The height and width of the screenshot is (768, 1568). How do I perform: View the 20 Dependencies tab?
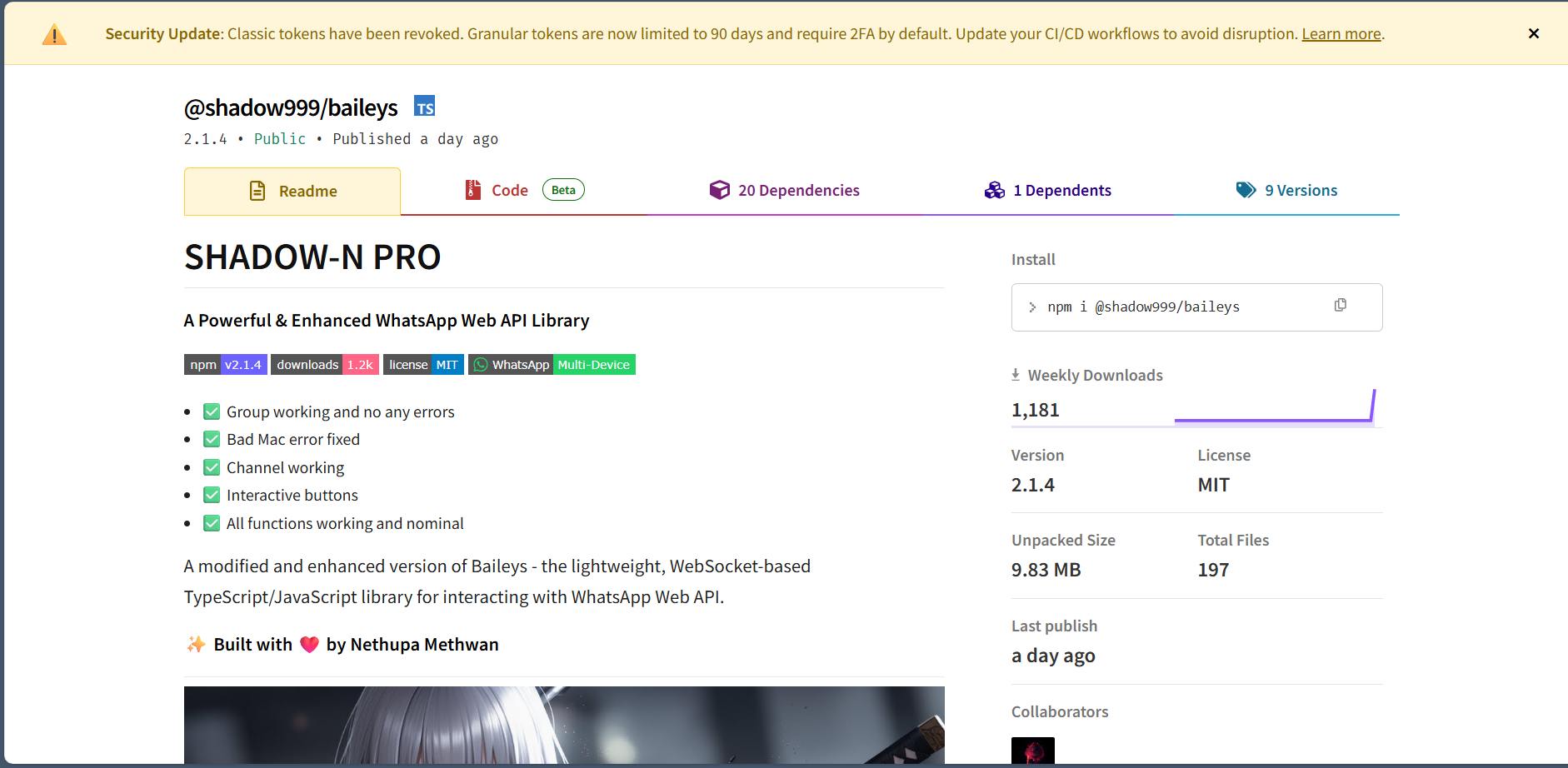(784, 191)
